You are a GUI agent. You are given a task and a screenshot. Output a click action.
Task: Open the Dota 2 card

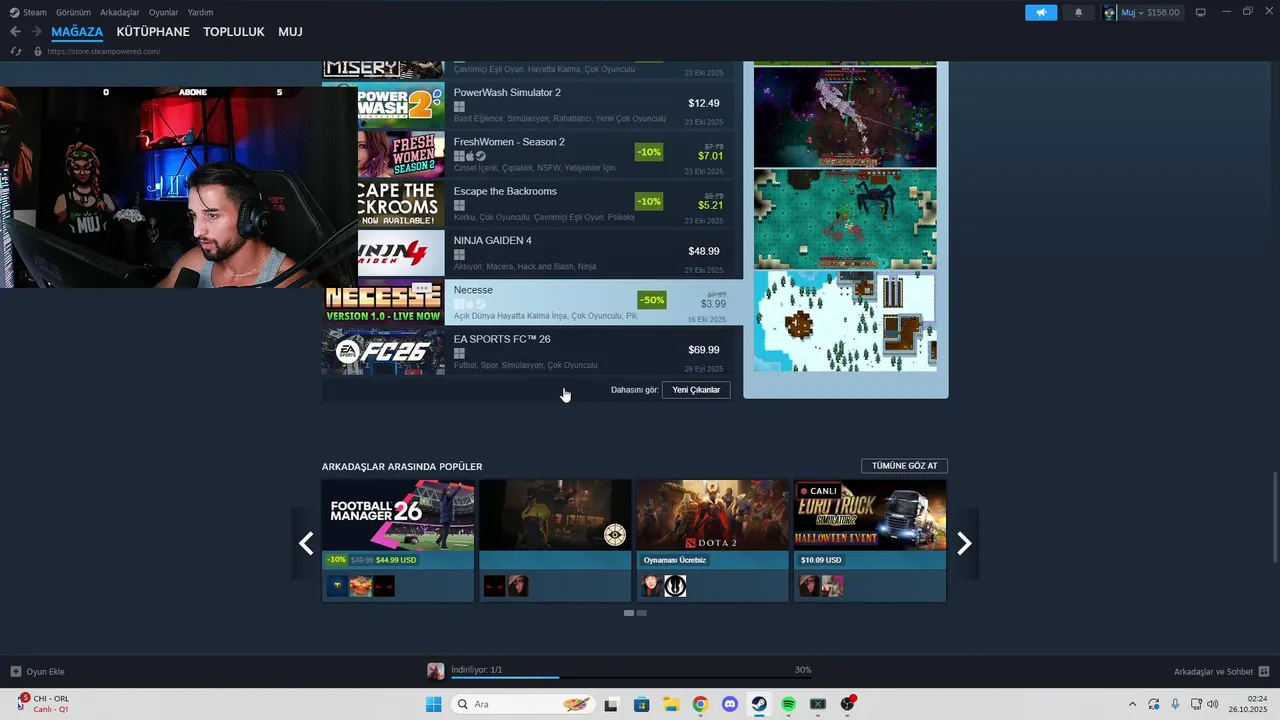point(713,540)
